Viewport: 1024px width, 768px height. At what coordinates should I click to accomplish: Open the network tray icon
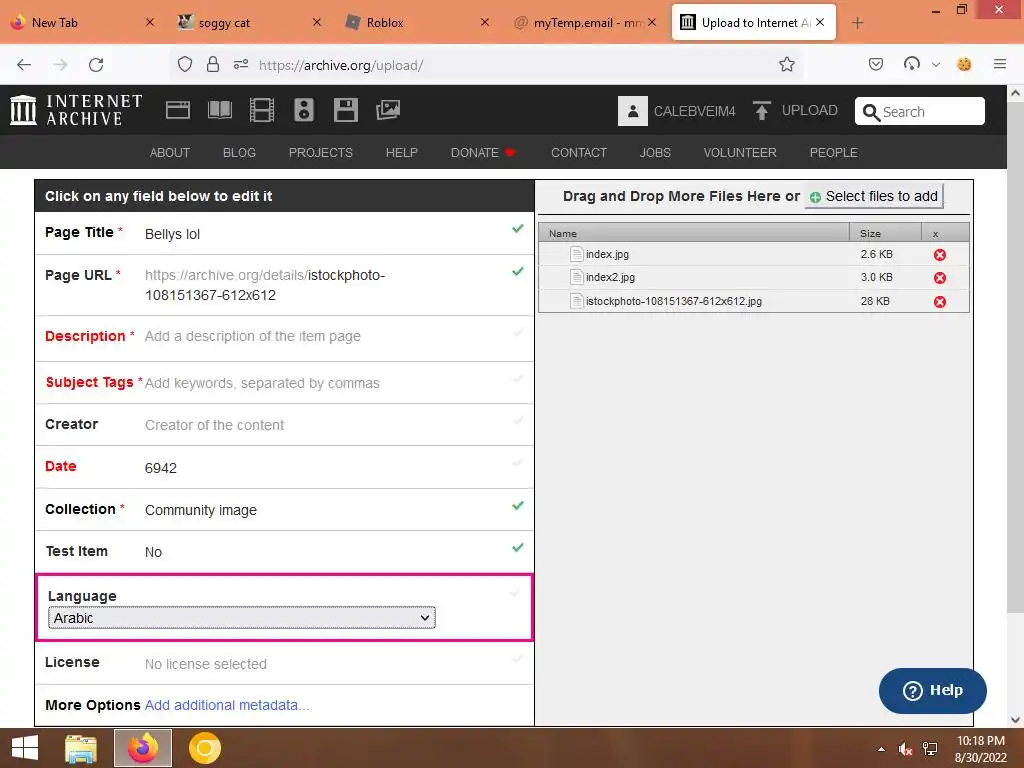[x=930, y=749]
